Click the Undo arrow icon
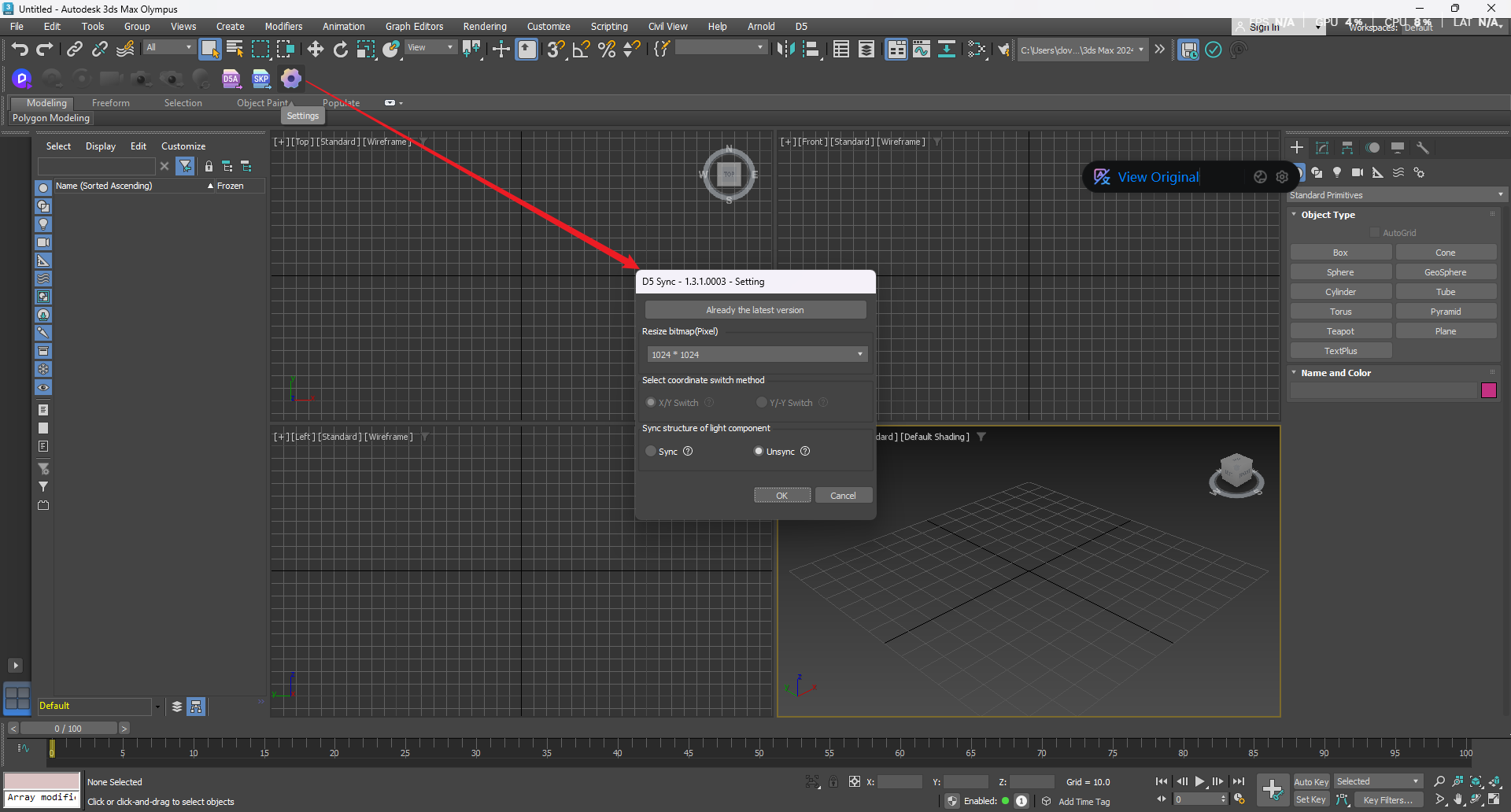The image size is (1511, 812). [x=20, y=50]
